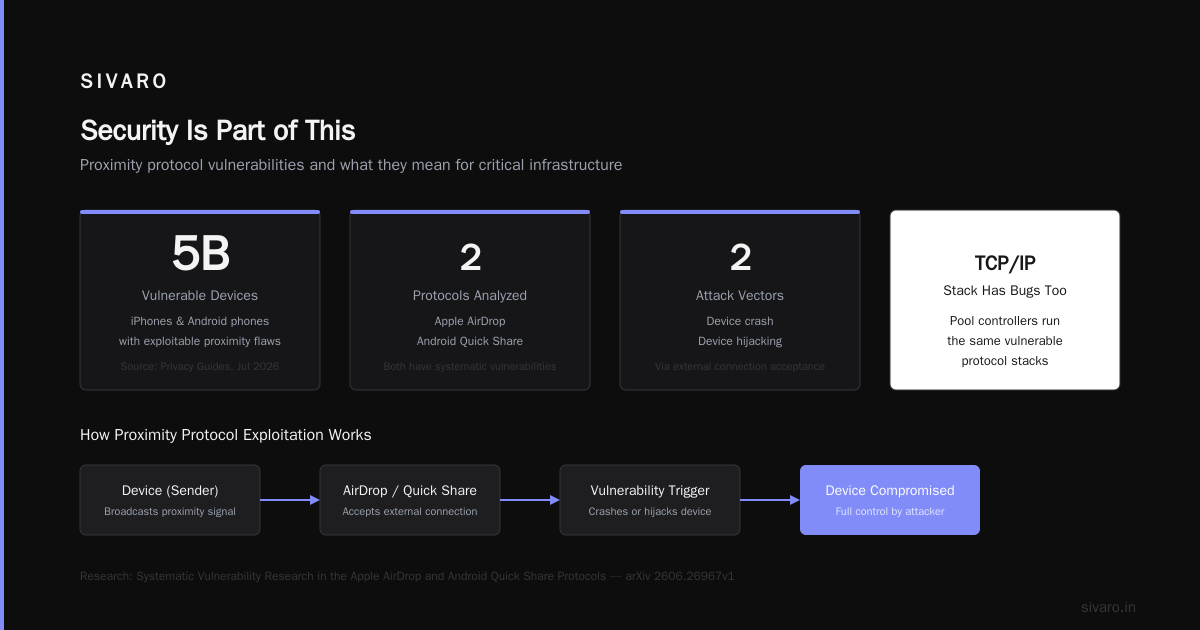Click the 'Vulnerability Trigger' flow box
The height and width of the screenshot is (630, 1200).
650,500
